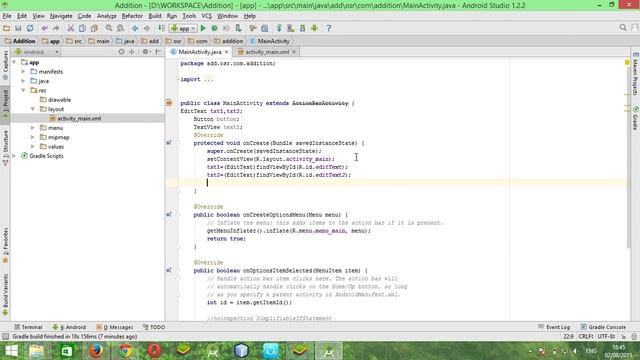This screenshot has height=360, width=640.
Task: Toggle the TODO tool window
Action: click(154, 327)
